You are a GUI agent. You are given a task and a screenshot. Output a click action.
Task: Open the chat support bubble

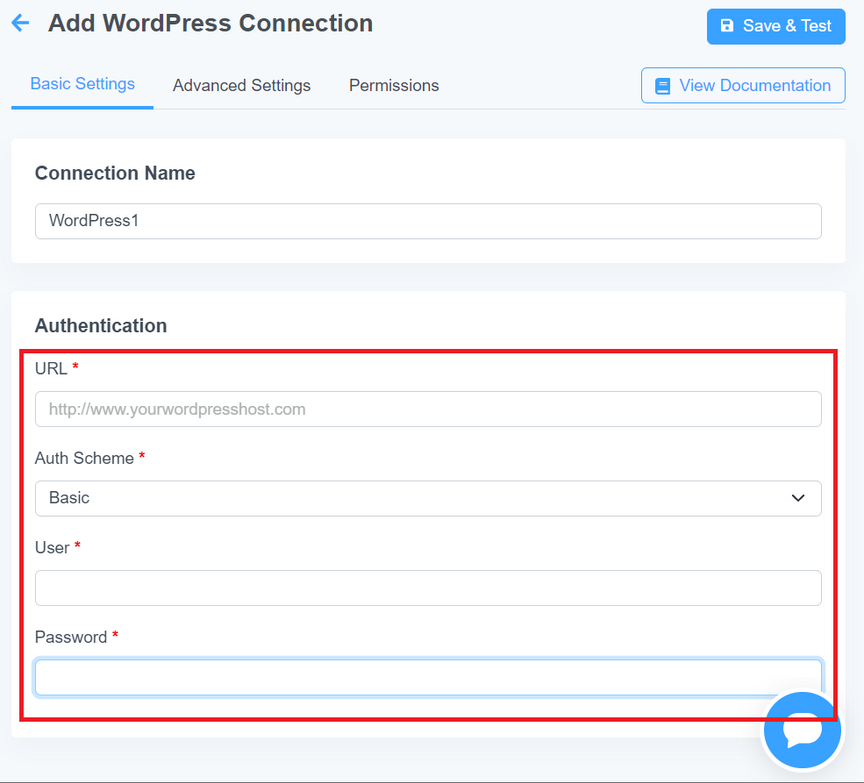pyautogui.click(x=802, y=730)
